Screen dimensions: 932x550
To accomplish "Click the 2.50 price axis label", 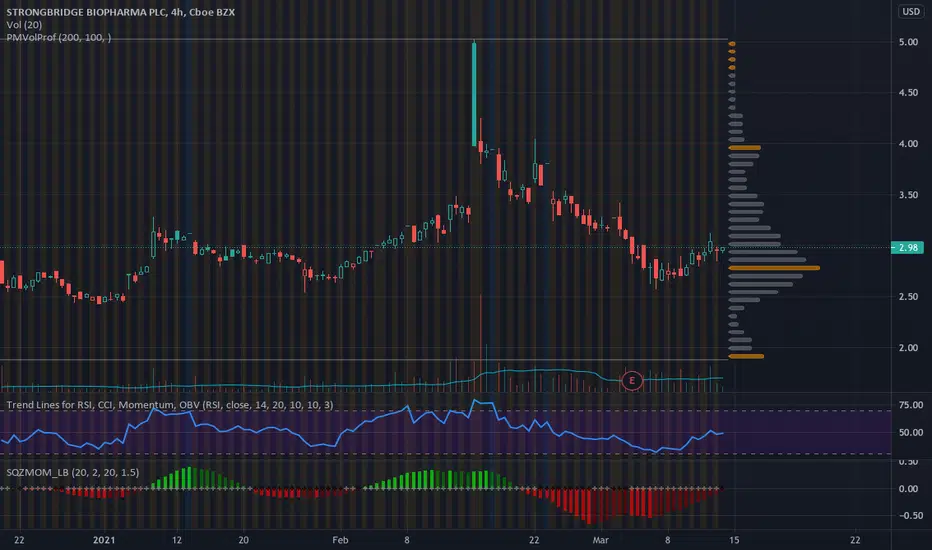I will [x=908, y=297].
